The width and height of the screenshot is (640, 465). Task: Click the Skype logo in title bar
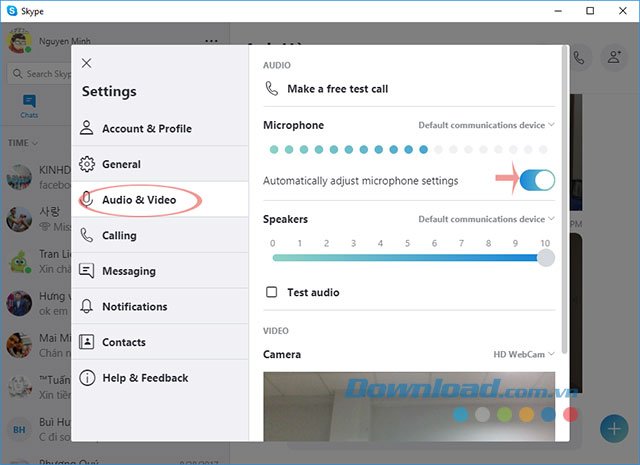click(x=12, y=11)
